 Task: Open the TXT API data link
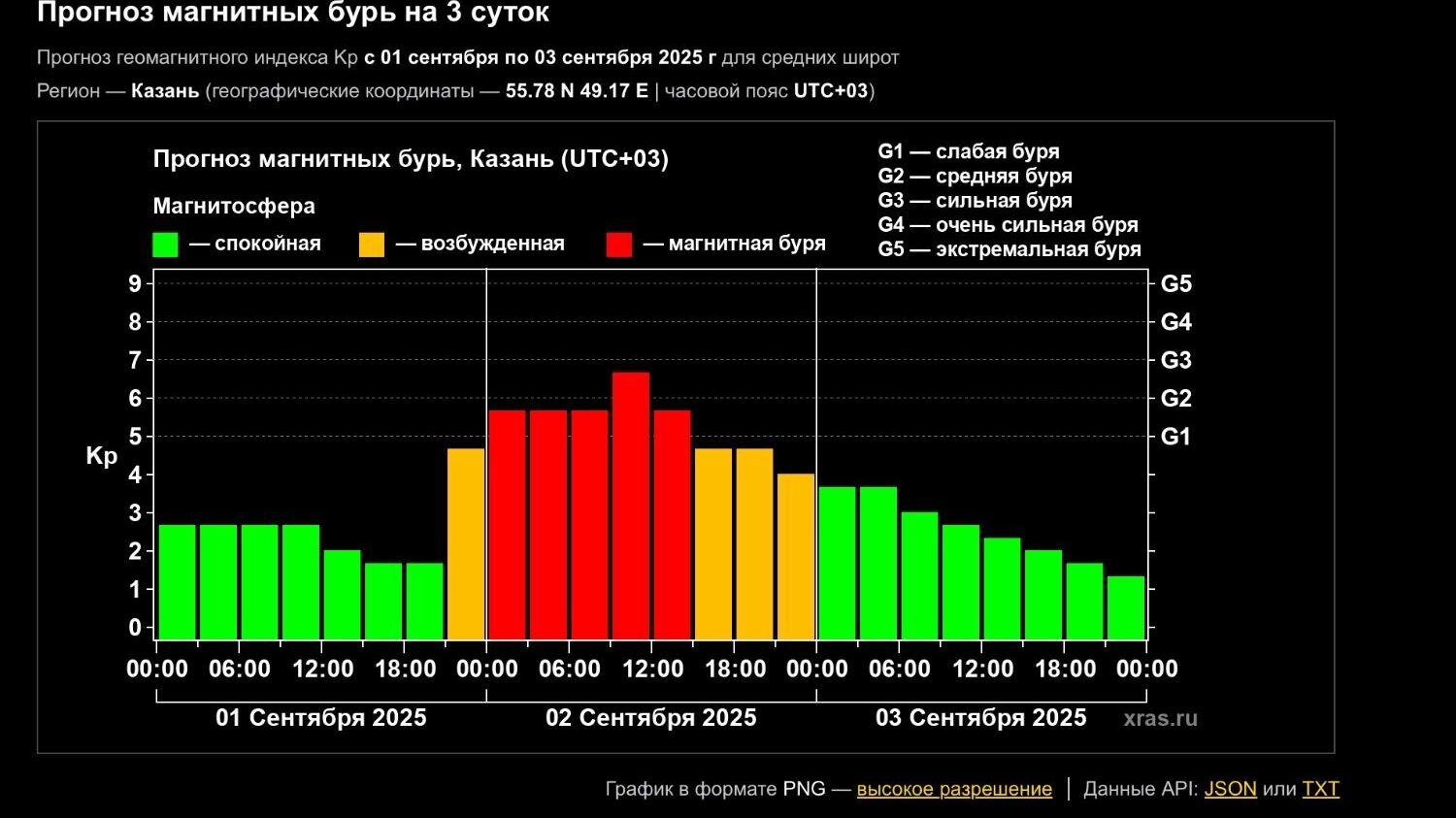(x=1320, y=789)
